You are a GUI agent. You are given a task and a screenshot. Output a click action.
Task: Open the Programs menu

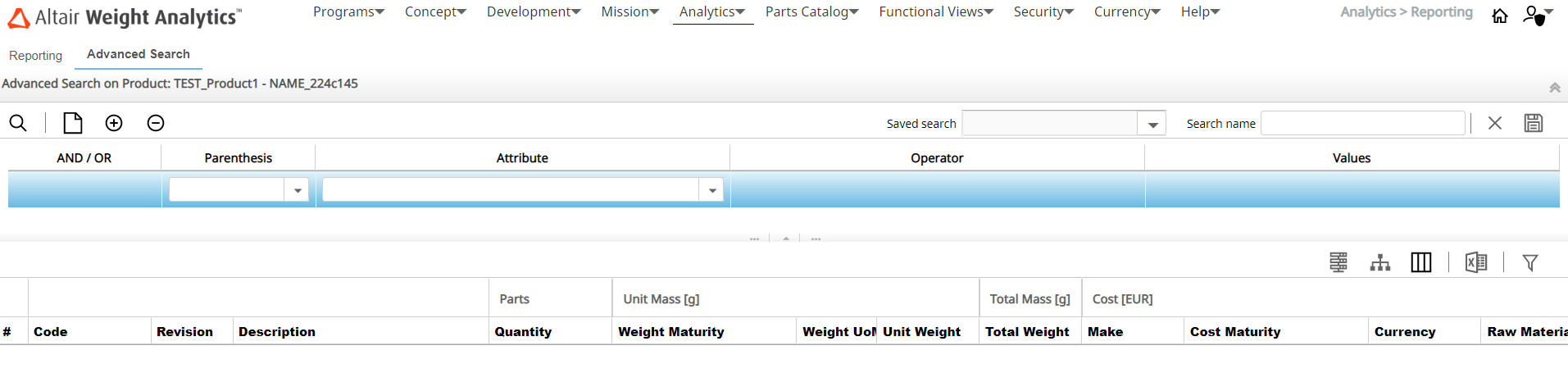pos(348,12)
